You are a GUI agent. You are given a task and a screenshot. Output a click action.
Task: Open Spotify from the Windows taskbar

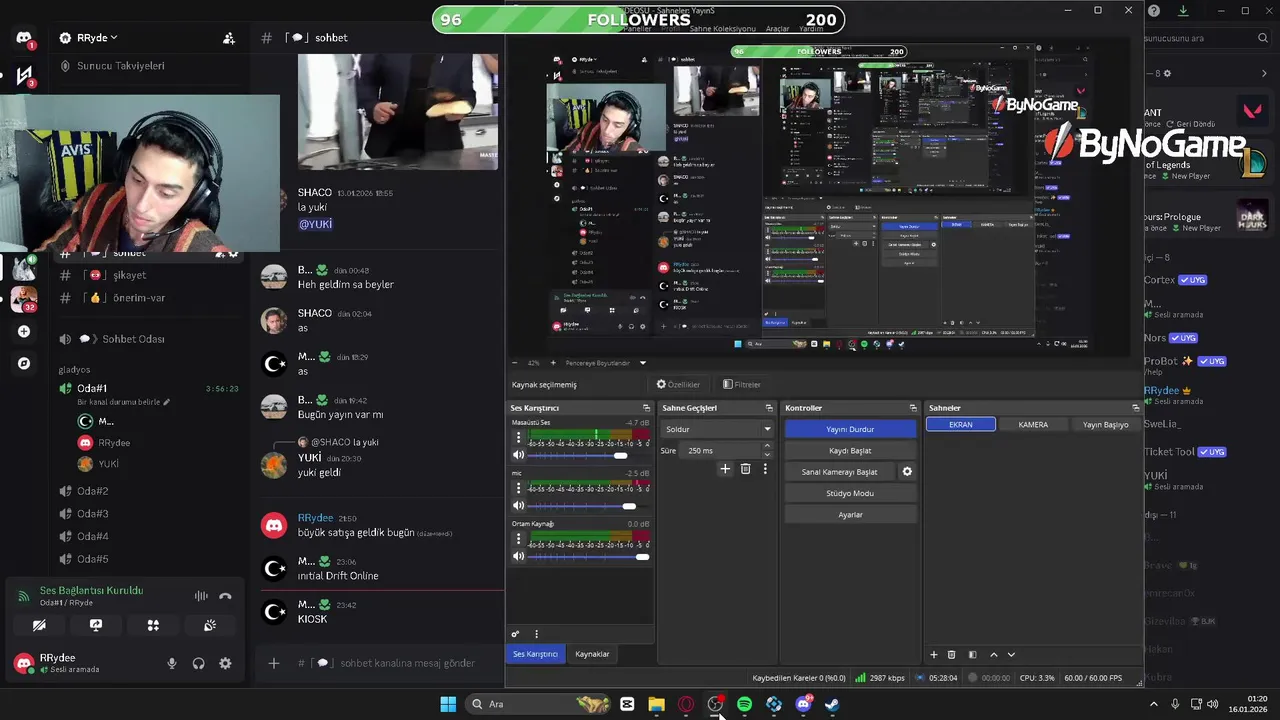coord(745,704)
